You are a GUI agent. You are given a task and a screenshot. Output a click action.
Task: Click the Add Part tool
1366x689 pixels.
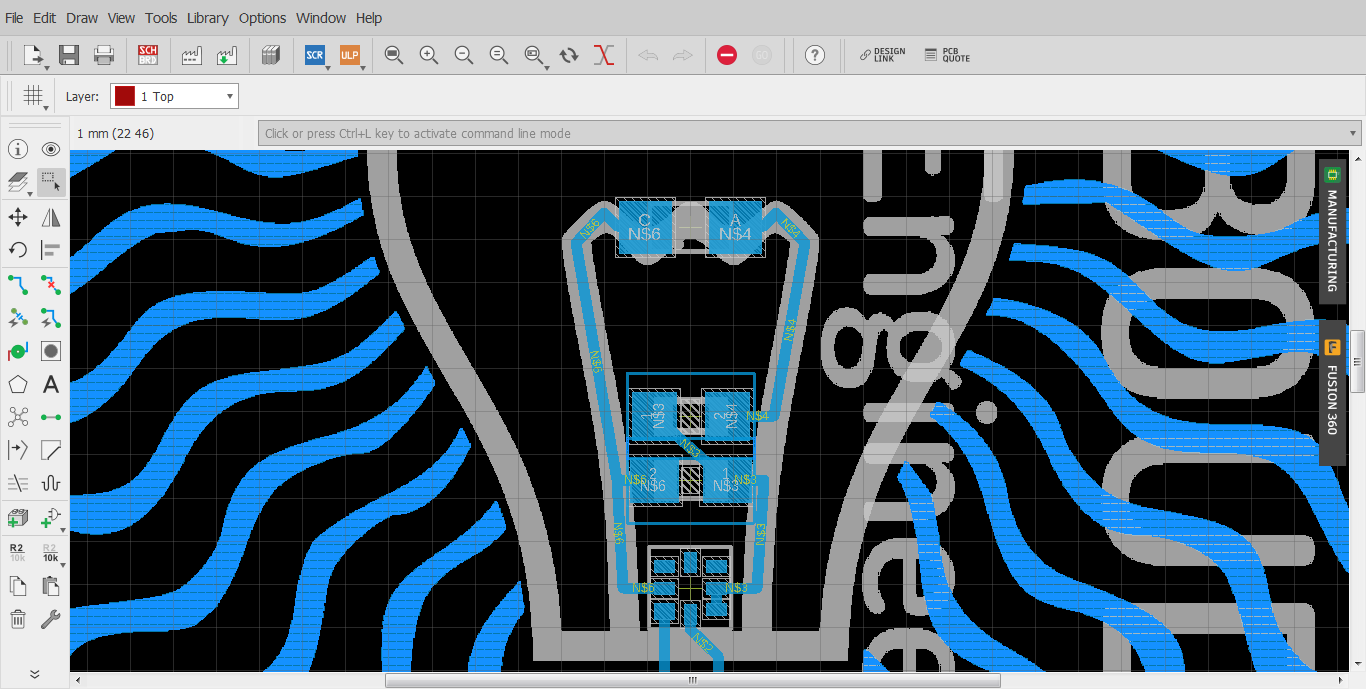pyautogui.click(x=18, y=518)
